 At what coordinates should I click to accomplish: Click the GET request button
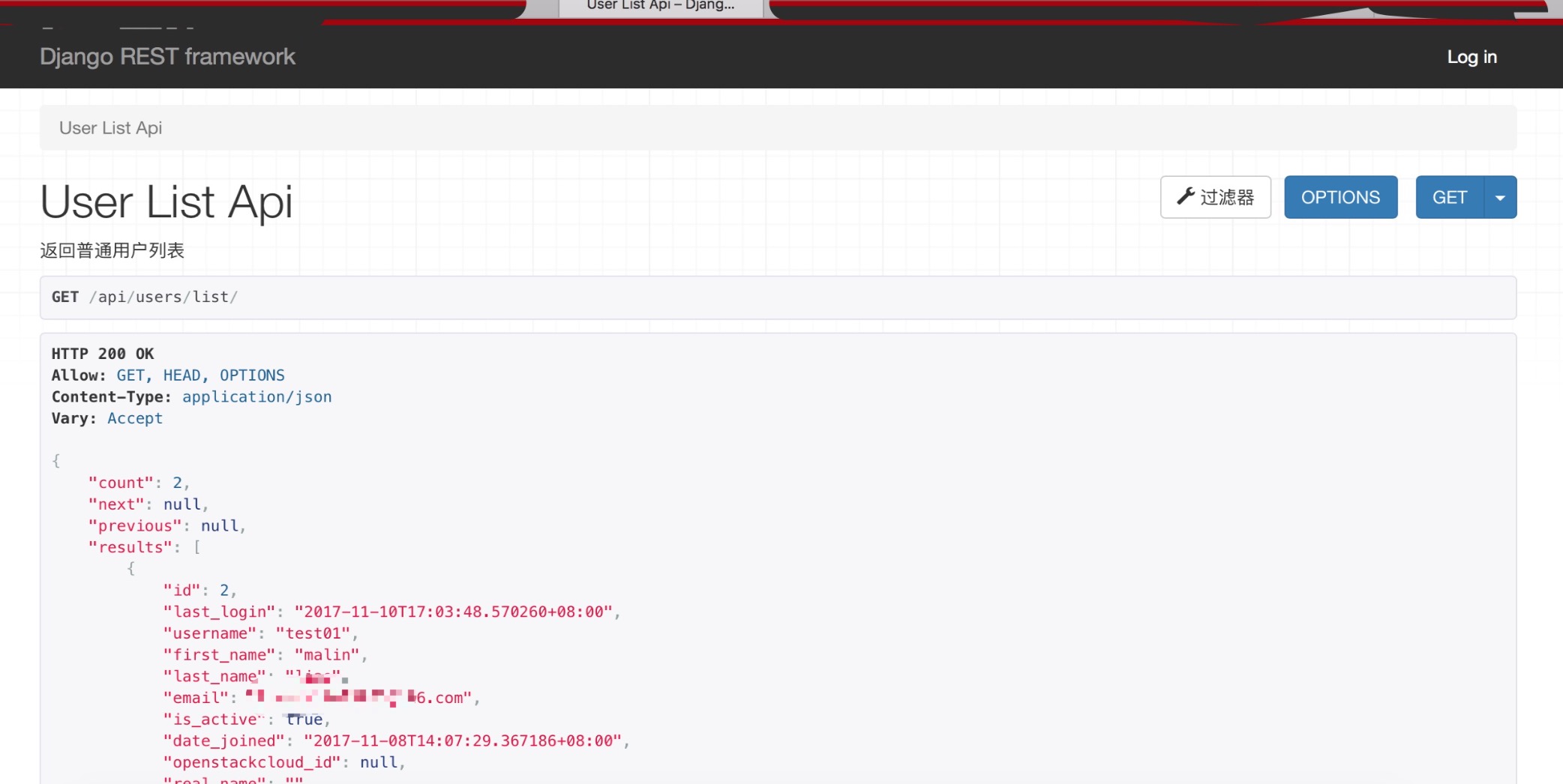click(1449, 197)
